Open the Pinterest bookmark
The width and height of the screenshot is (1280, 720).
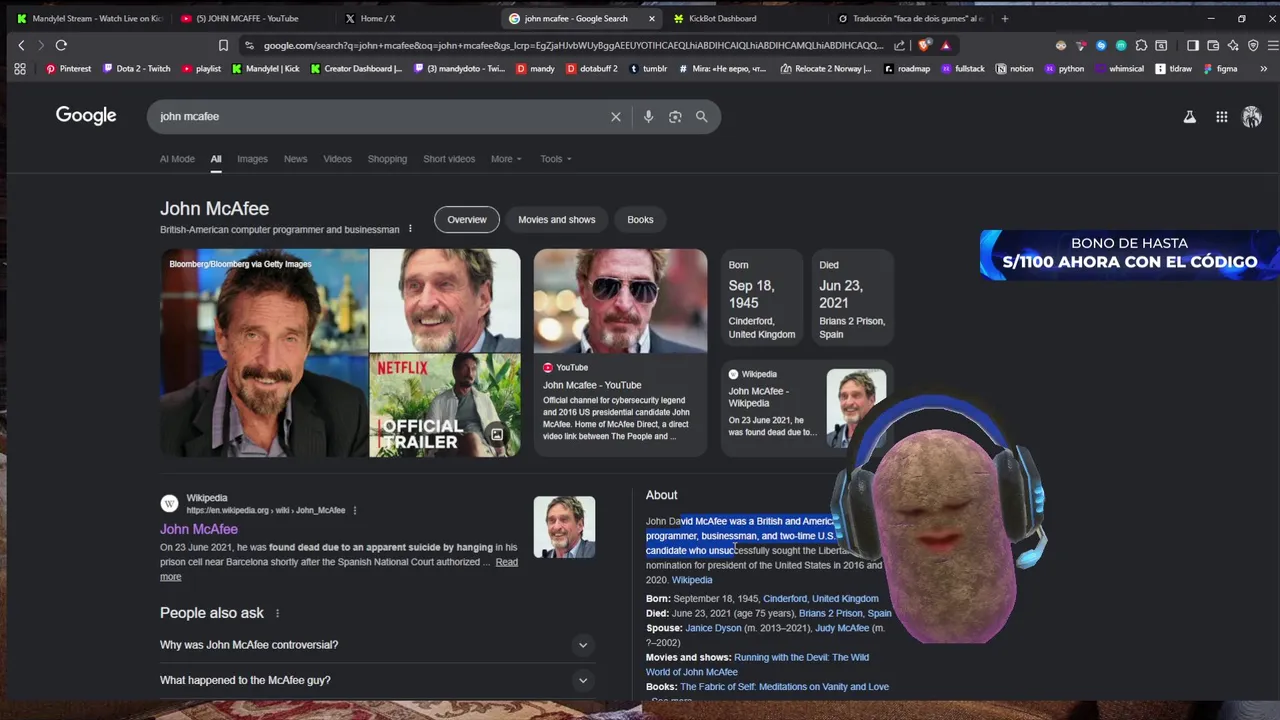tap(68, 69)
